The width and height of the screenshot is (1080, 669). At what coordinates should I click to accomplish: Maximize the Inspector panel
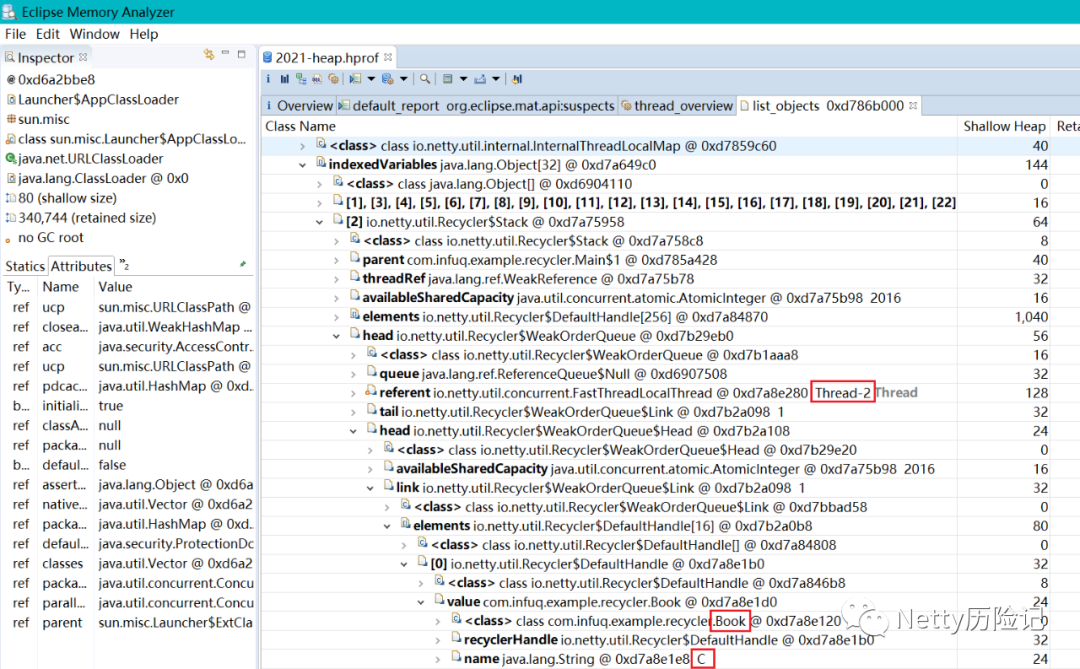coord(242,54)
